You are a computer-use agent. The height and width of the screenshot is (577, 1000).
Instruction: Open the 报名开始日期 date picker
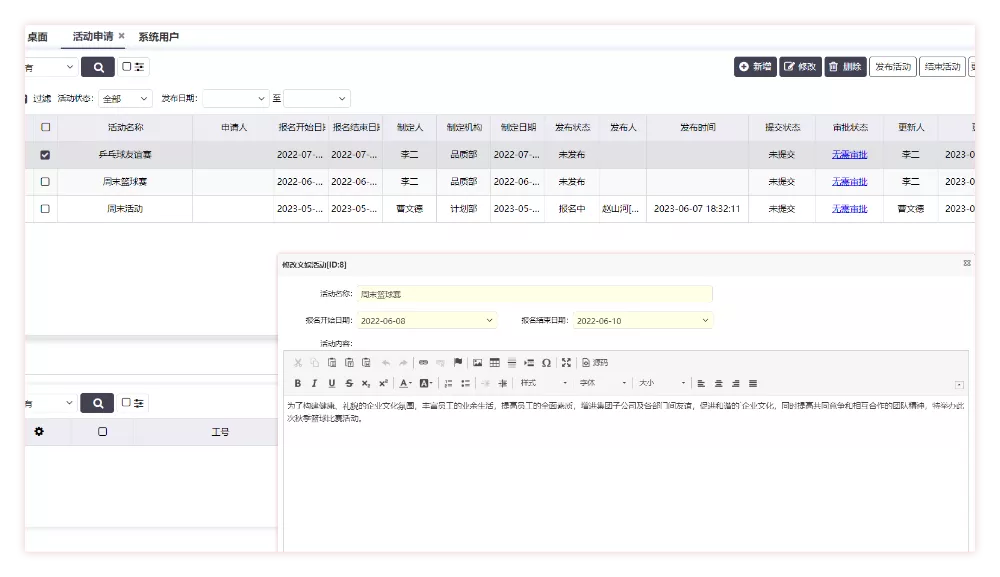coord(427,321)
